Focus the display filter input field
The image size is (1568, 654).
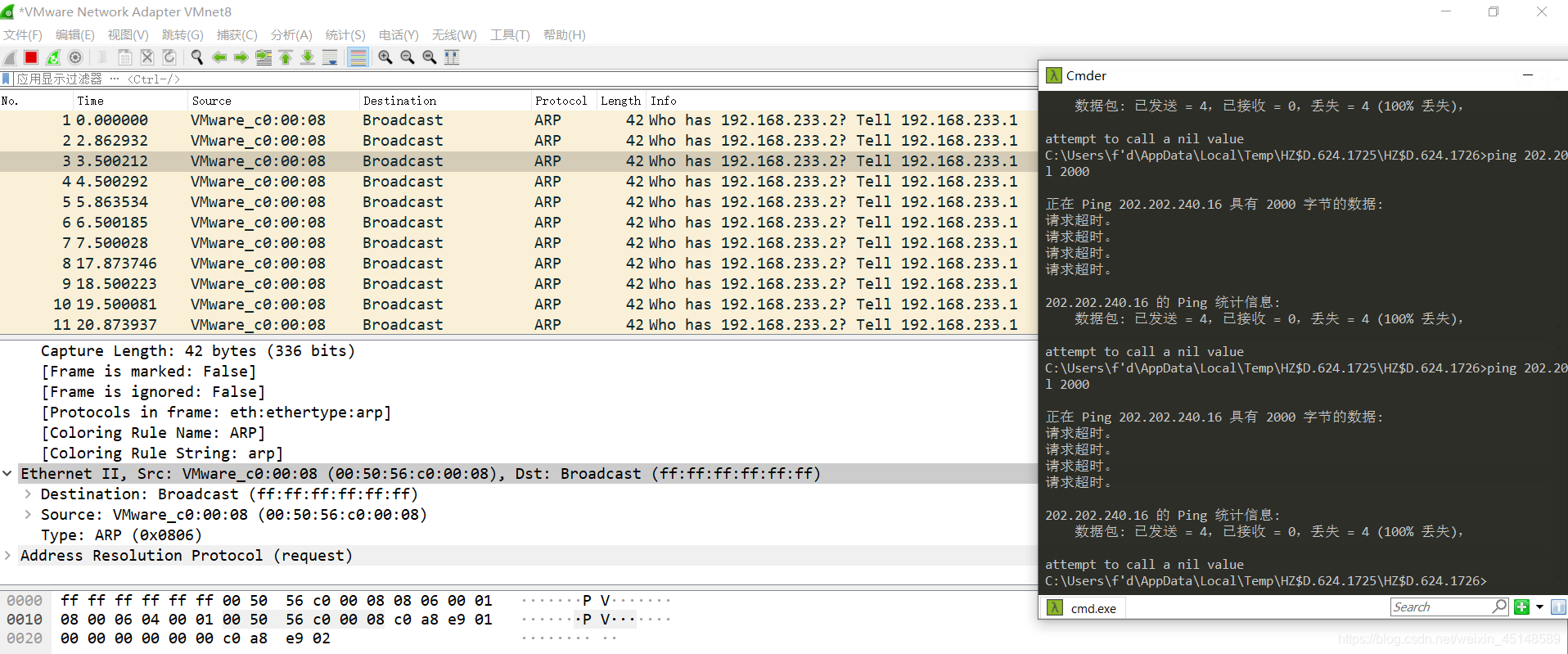click(x=524, y=79)
